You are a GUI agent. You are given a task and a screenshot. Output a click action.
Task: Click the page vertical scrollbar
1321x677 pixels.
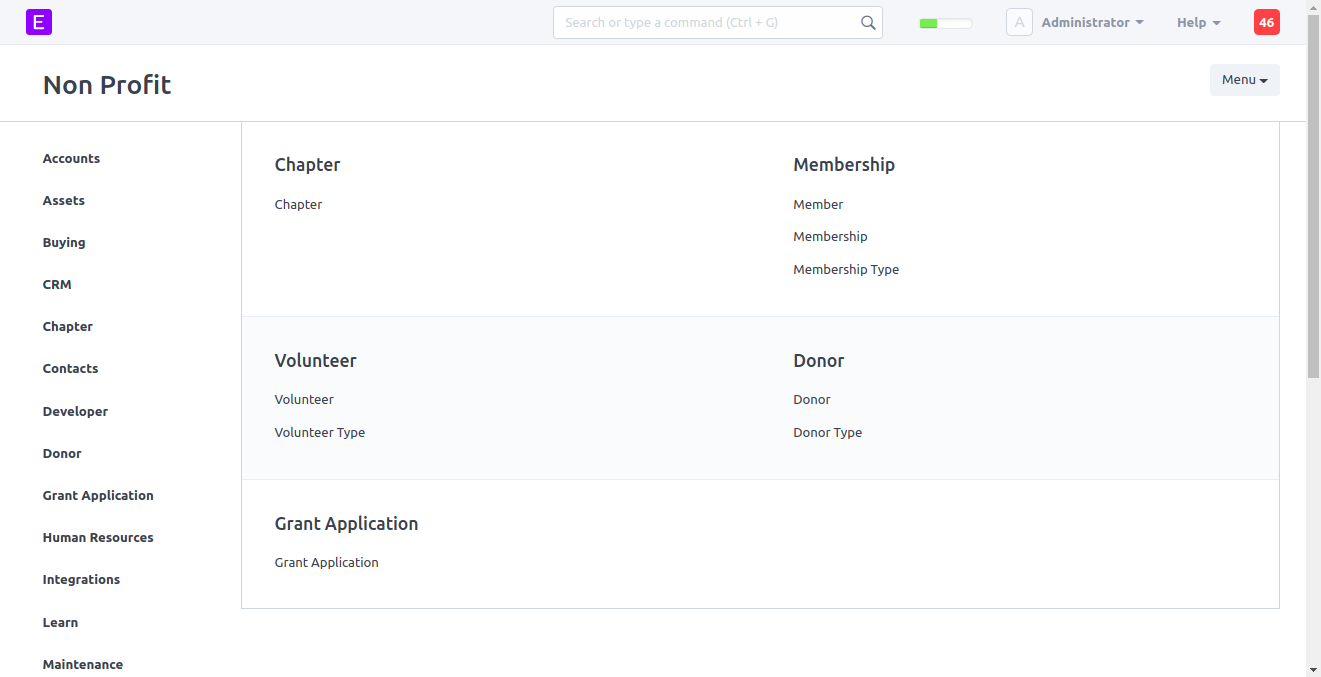click(x=1313, y=200)
